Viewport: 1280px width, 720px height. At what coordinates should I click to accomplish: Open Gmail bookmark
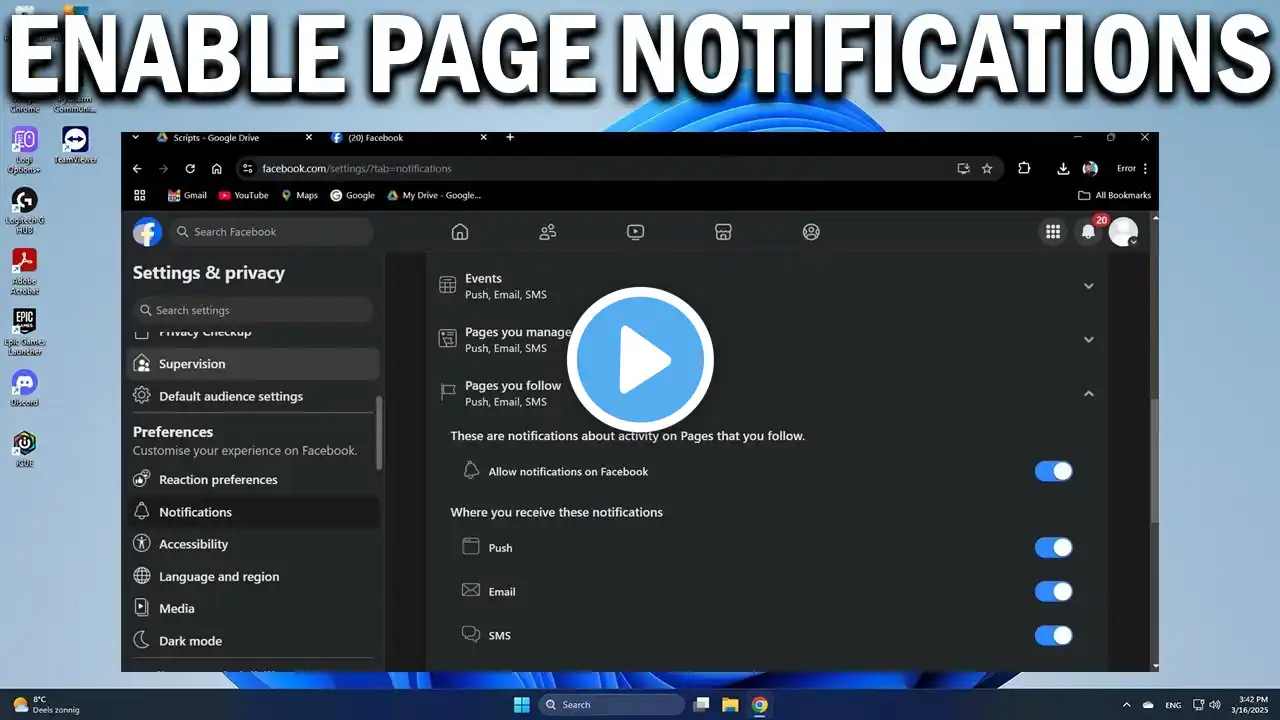pyautogui.click(x=187, y=195)
